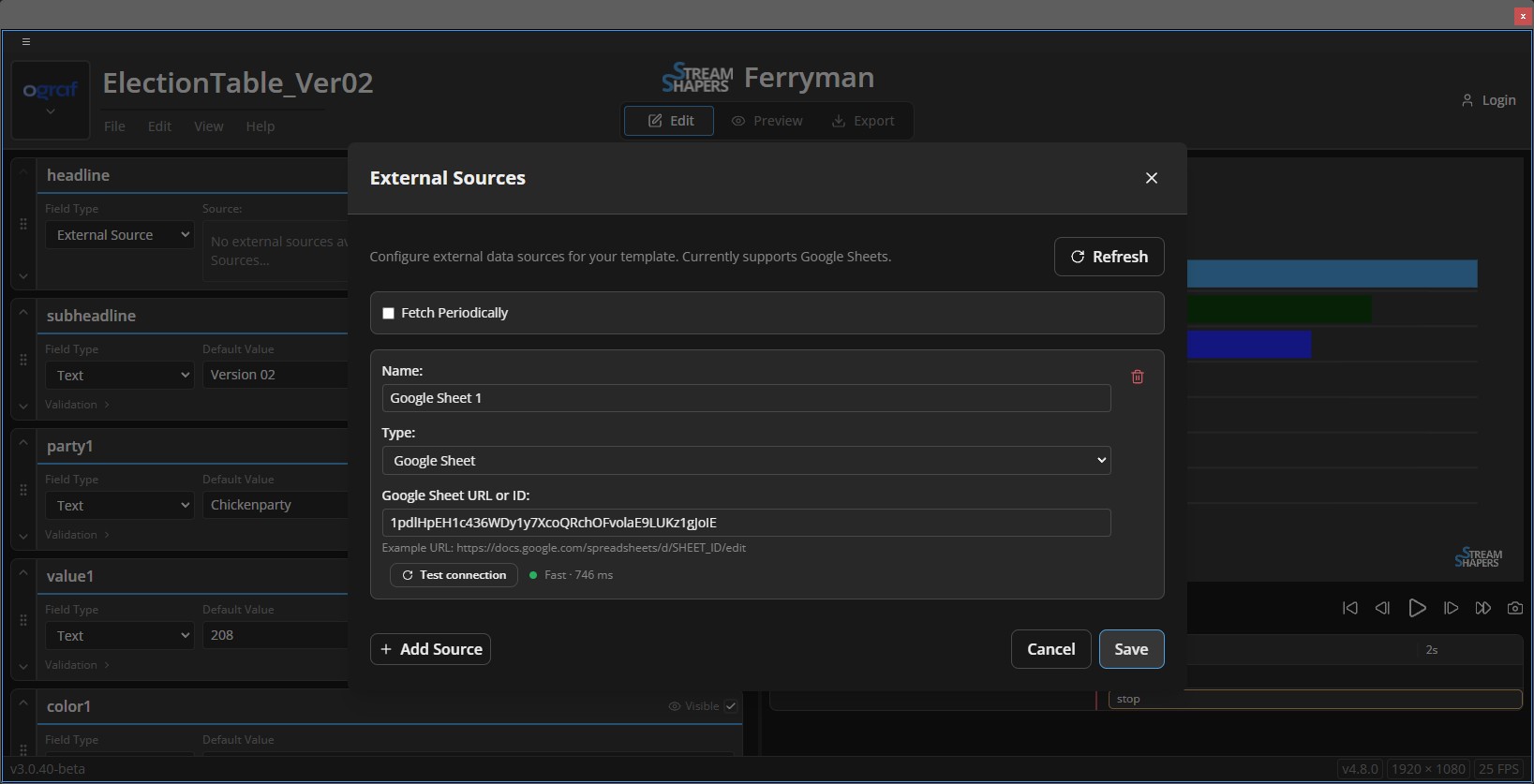Click the Login user icon

[x=1467, y=100]
